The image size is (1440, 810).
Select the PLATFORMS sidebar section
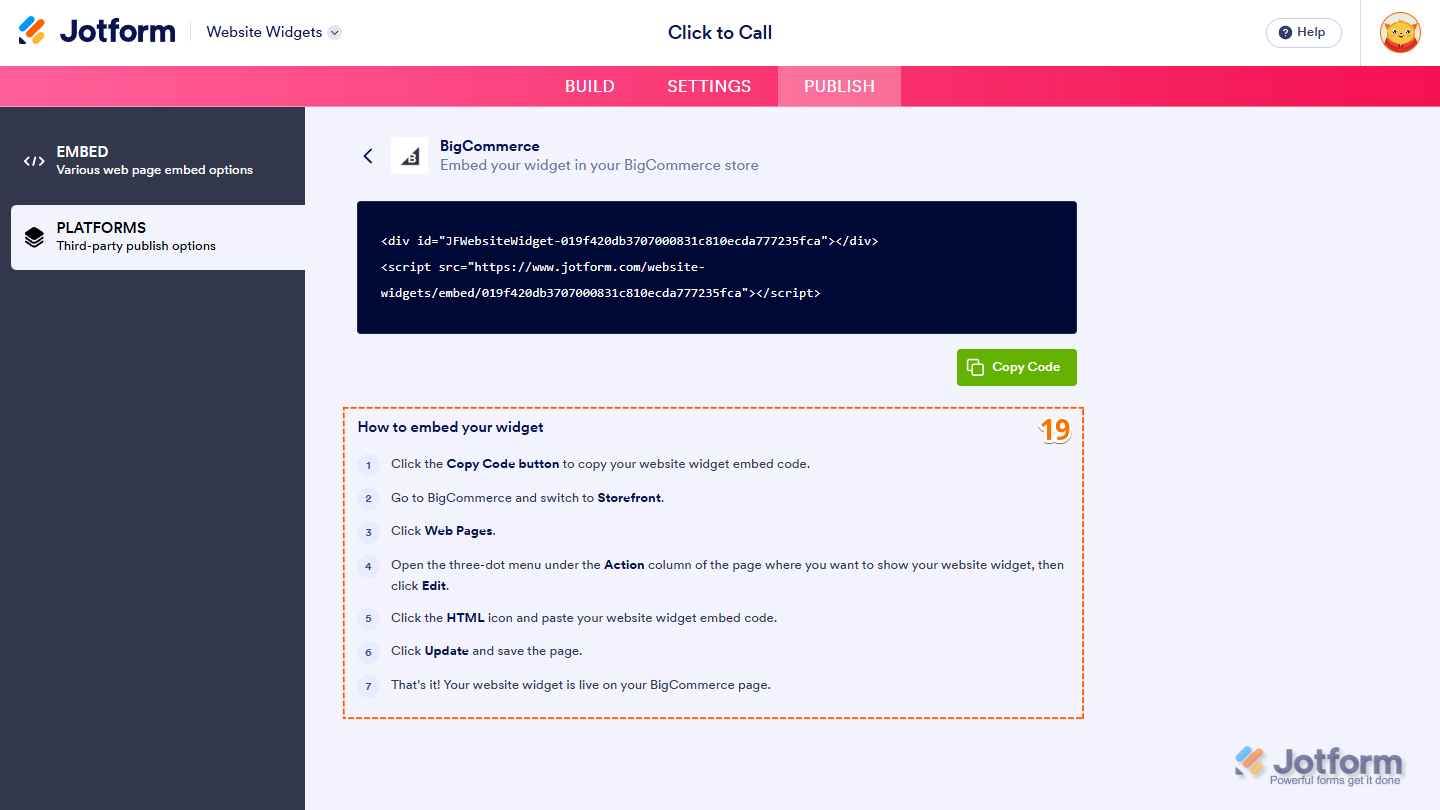pos(158,237)
